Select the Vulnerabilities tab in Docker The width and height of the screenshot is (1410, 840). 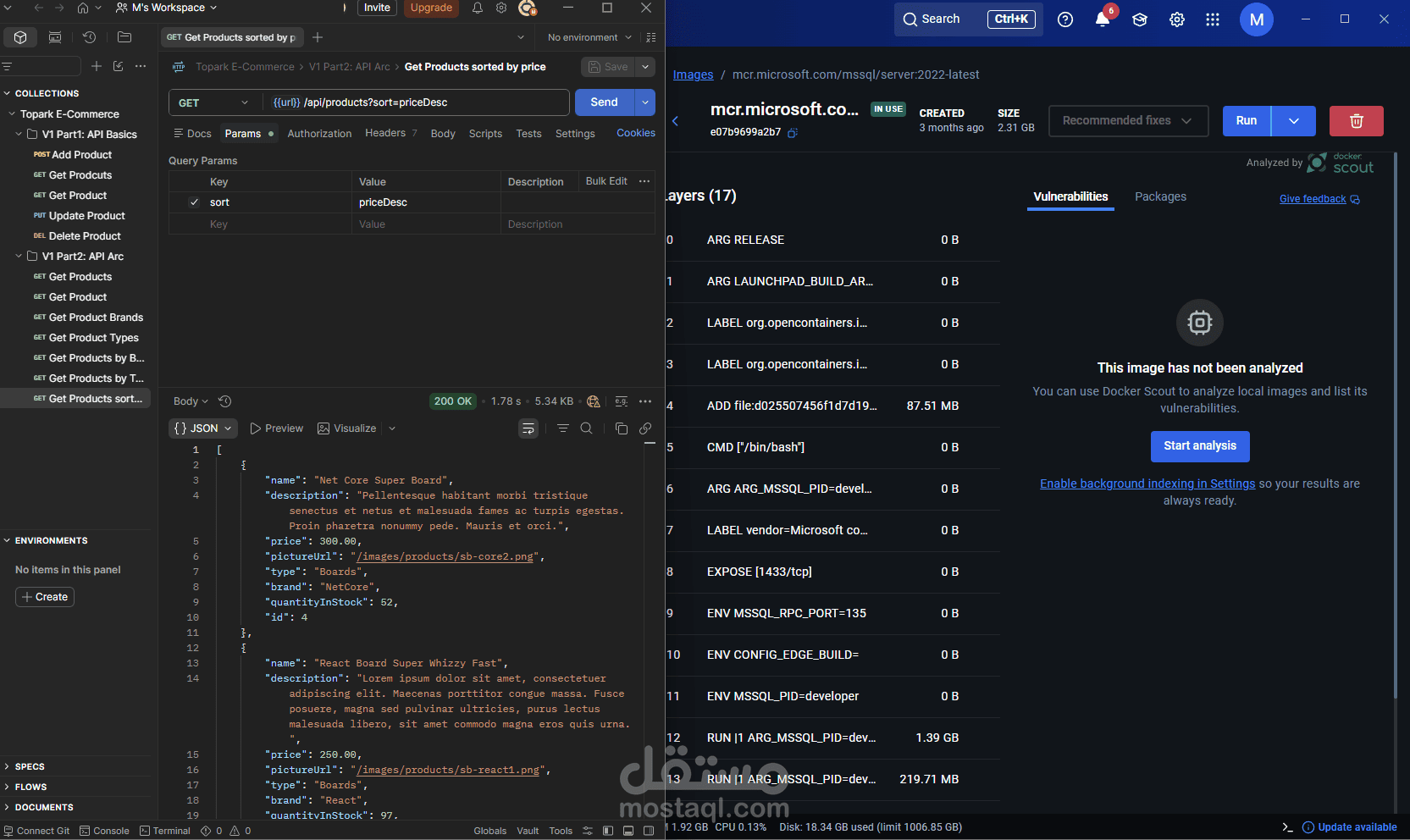1070,196
